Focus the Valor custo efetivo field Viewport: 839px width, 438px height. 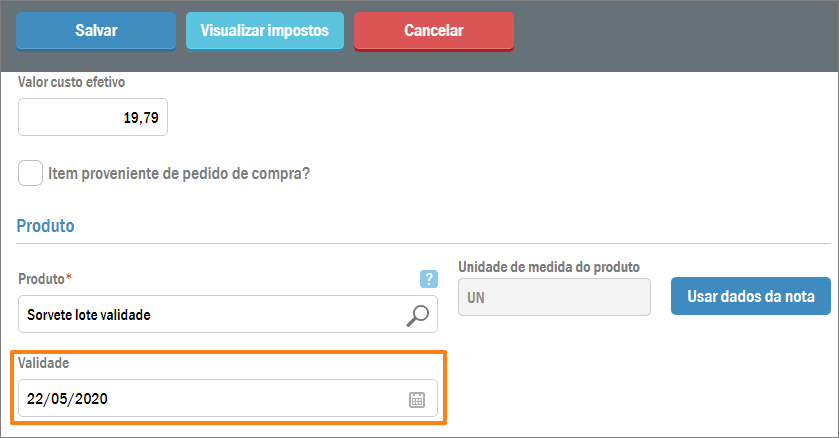pyautogui.click(x=93, y=117)
